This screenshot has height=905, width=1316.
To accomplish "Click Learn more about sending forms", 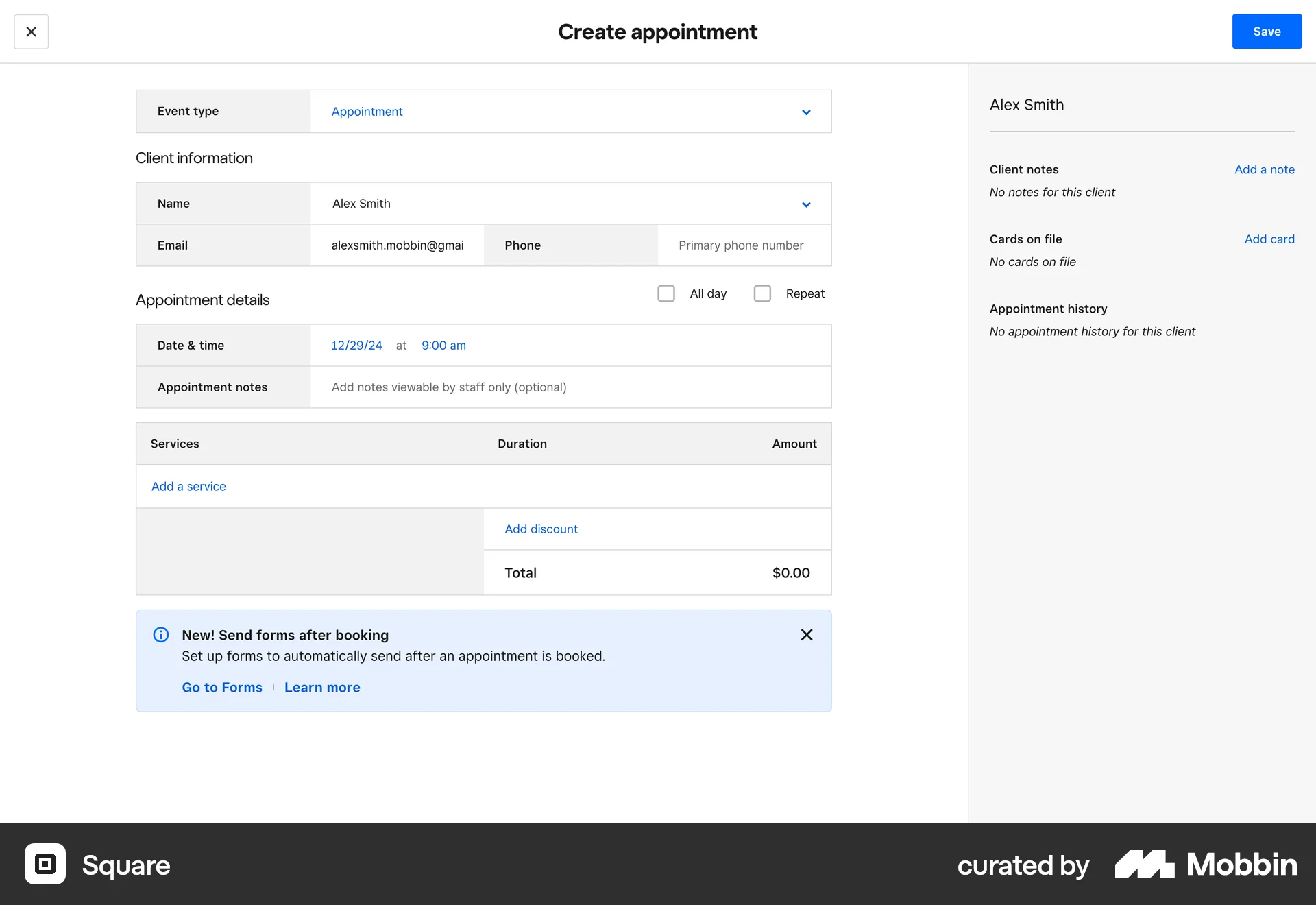I will click(x=322, y=687).
